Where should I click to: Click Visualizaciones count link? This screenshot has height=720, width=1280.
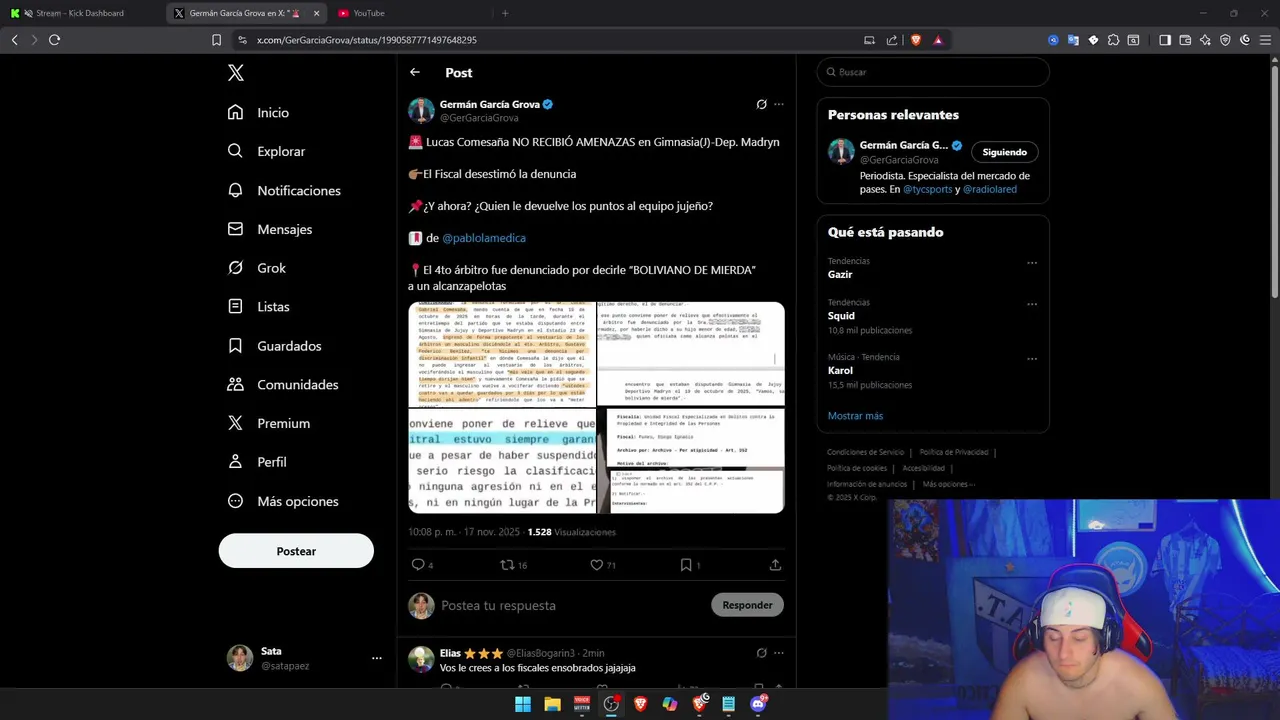572,532
